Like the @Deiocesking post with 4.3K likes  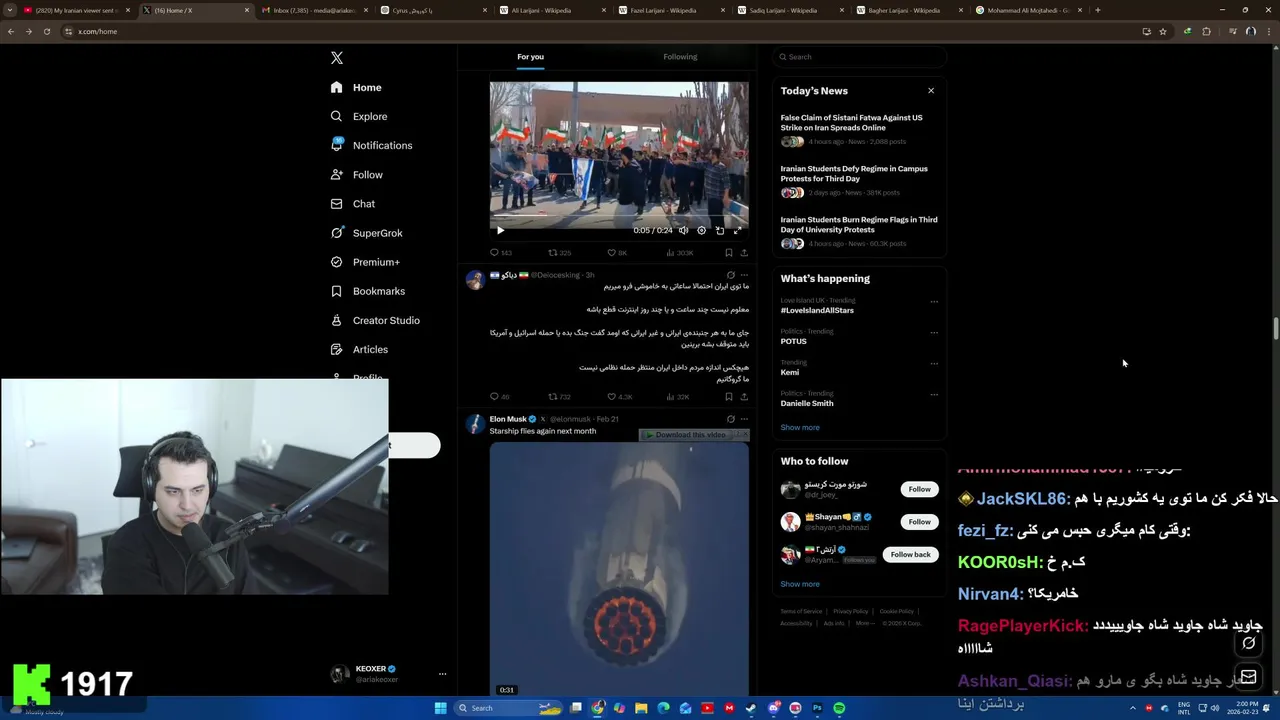point(619,397)
